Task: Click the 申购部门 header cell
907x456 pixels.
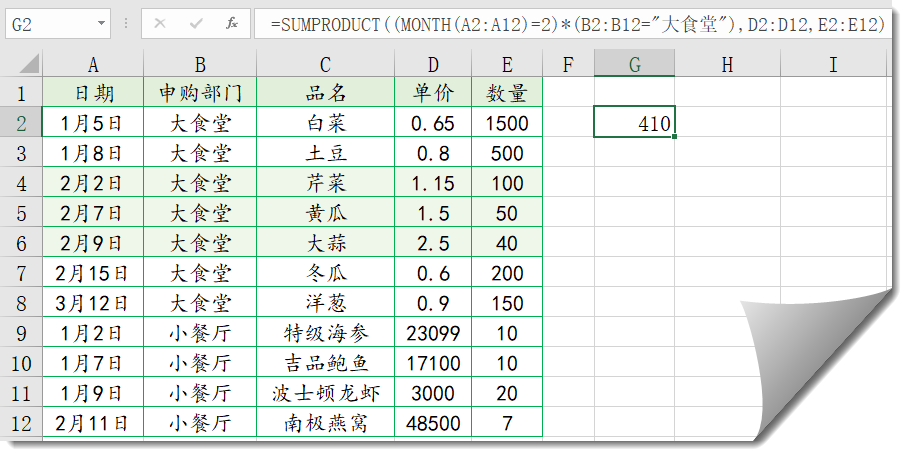Action: (x=200, y=93)
